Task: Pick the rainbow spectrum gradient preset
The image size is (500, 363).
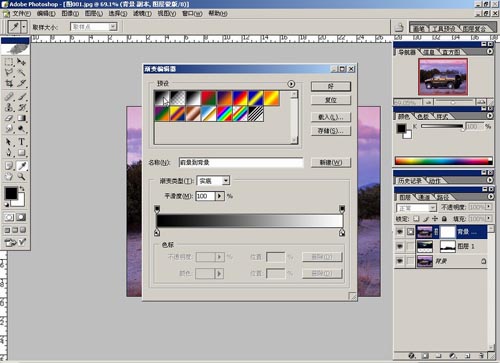Action: click(224, 114)
